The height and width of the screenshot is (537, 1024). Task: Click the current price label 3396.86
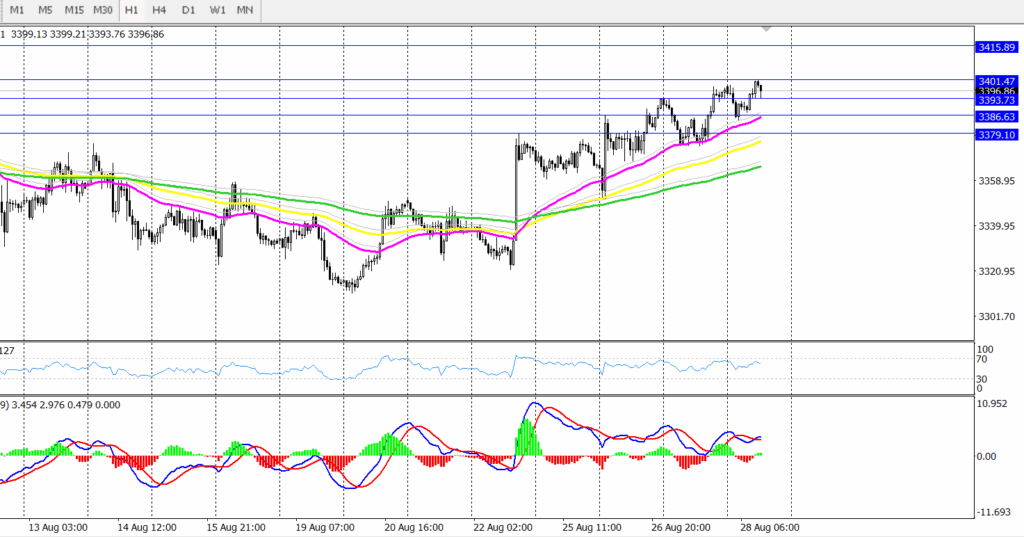(x=996, y=91)
